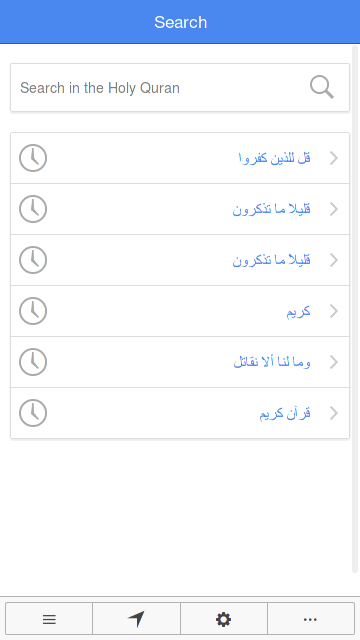Open the hamburger menu in bottom toolbar
360x640 pixels.
click(x=49, y=620)
